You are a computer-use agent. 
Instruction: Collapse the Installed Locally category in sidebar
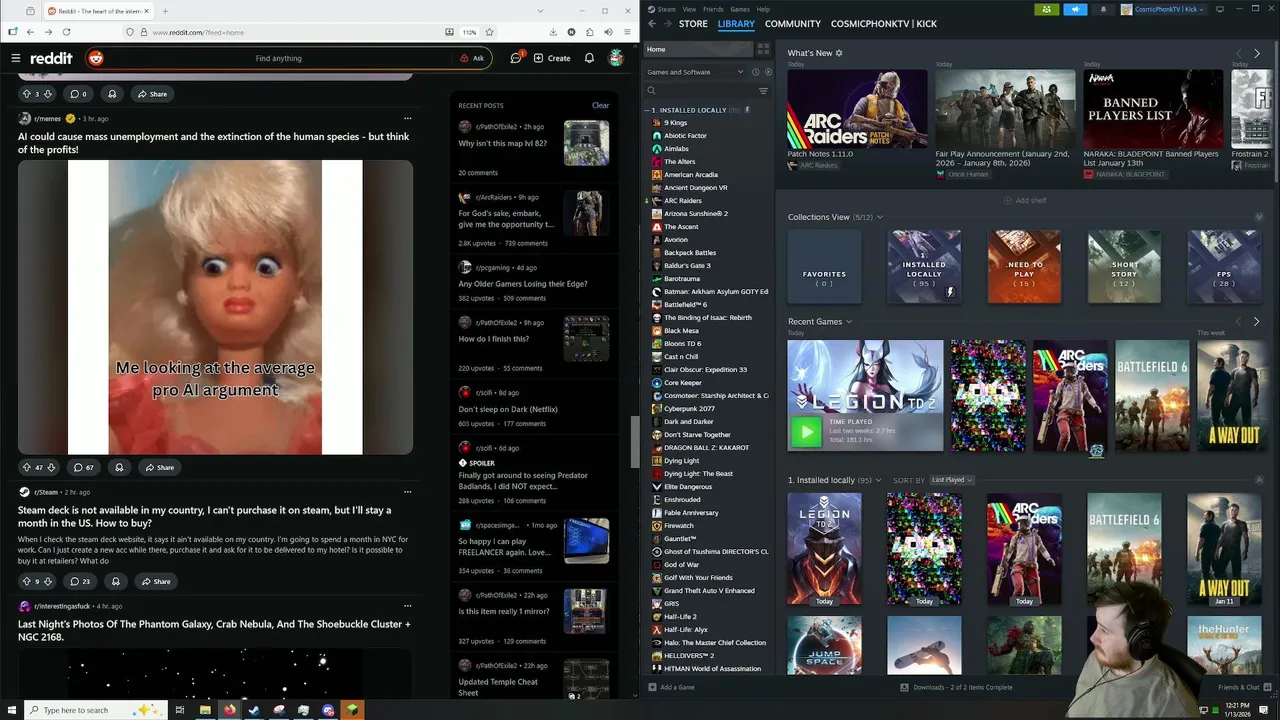pos(648,110)
